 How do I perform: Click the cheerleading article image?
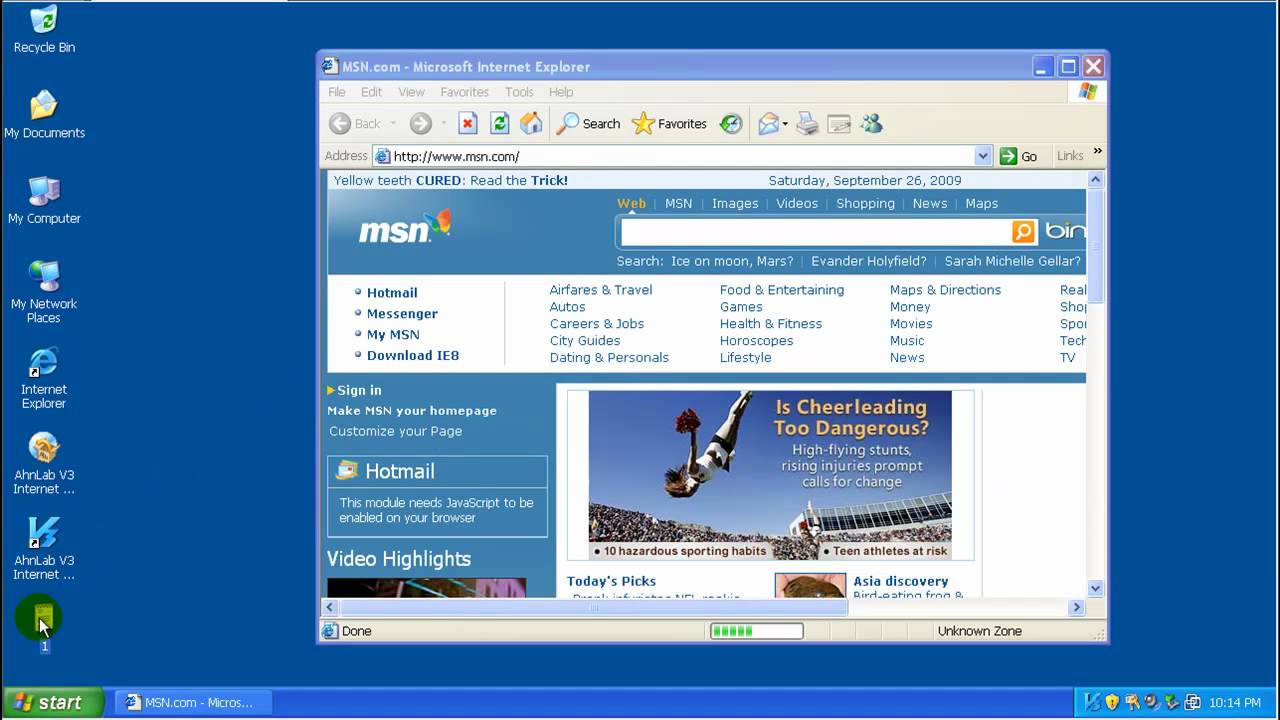point(770,475)
